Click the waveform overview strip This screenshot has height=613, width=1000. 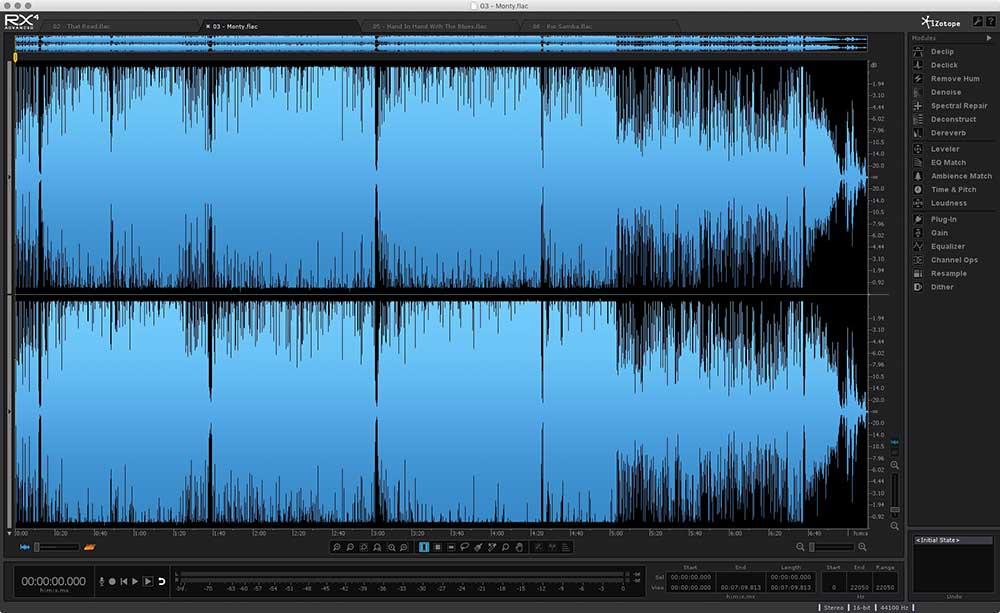(x=441, y=43)
